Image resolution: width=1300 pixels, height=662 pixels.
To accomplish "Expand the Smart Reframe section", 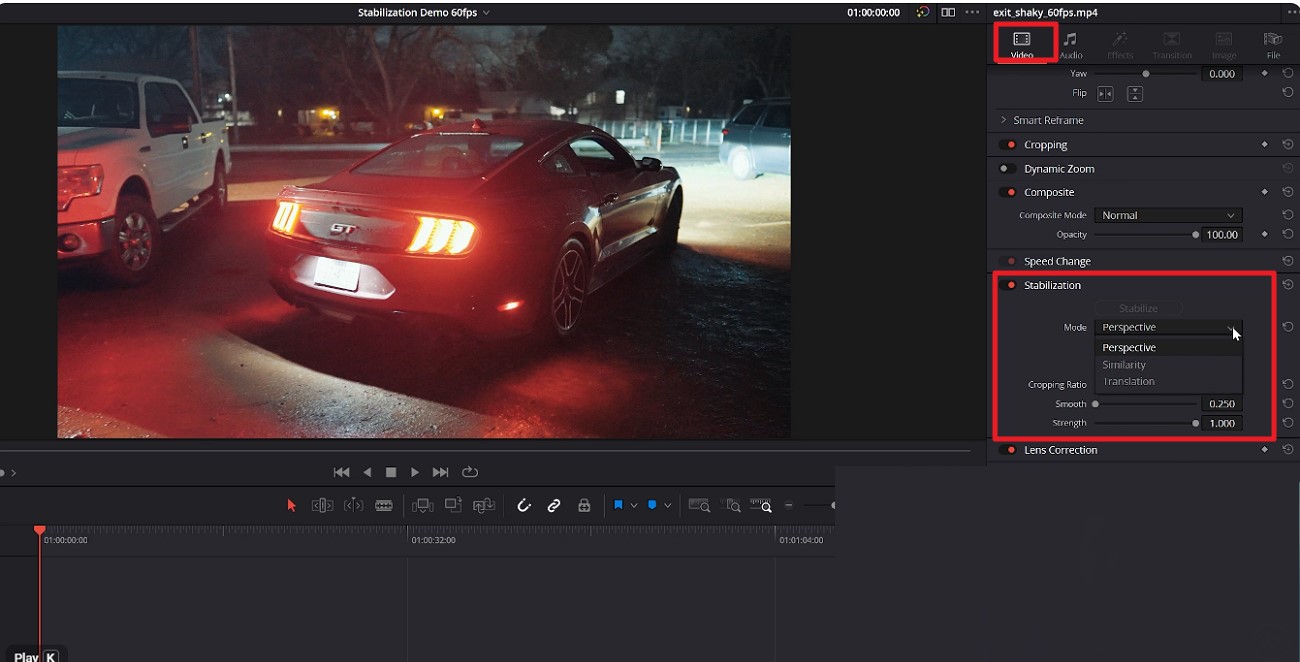I will point(1003,120).
